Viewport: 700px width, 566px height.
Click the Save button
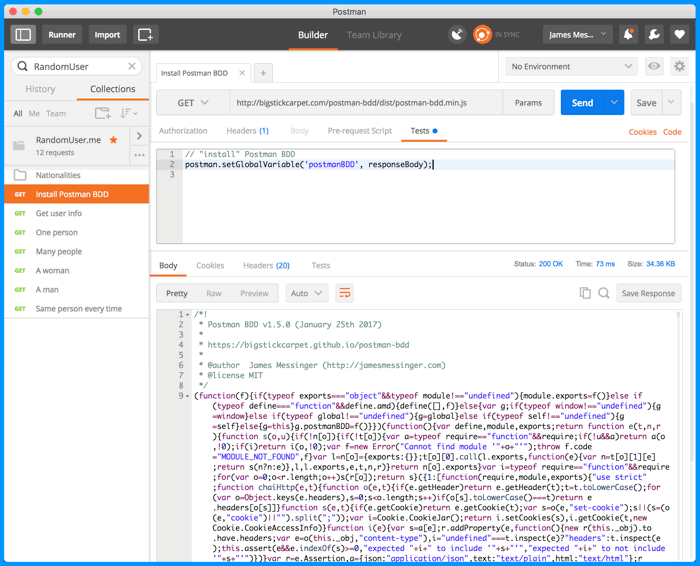646,102
